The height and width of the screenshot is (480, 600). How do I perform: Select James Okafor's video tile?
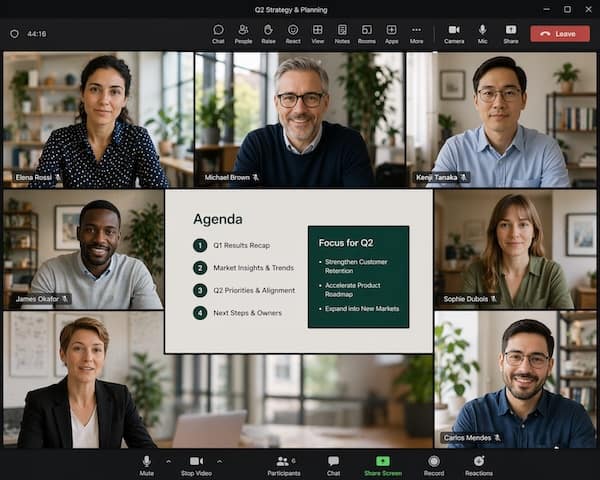83,250
